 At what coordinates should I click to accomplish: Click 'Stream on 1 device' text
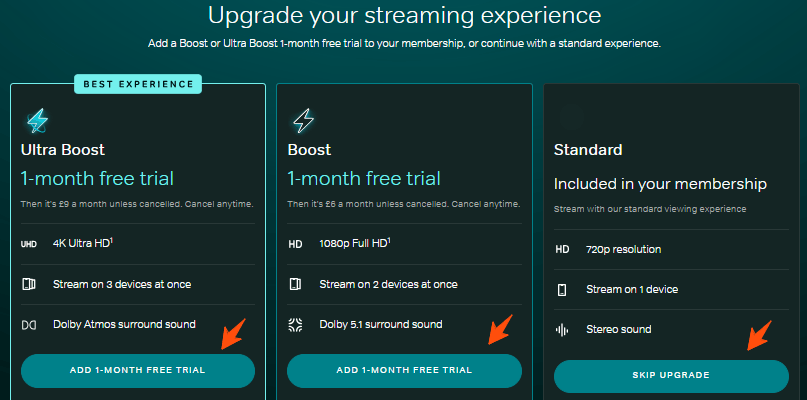pyautogui.click(x=632, y=290)
